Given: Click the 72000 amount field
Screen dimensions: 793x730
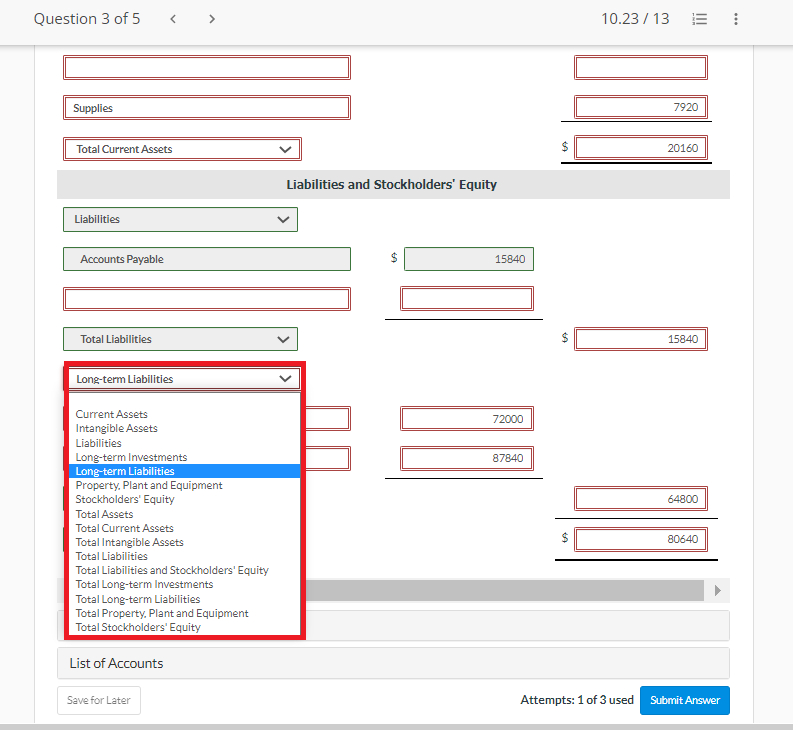Looking at the screenshot, I should (x=467, y=419).
